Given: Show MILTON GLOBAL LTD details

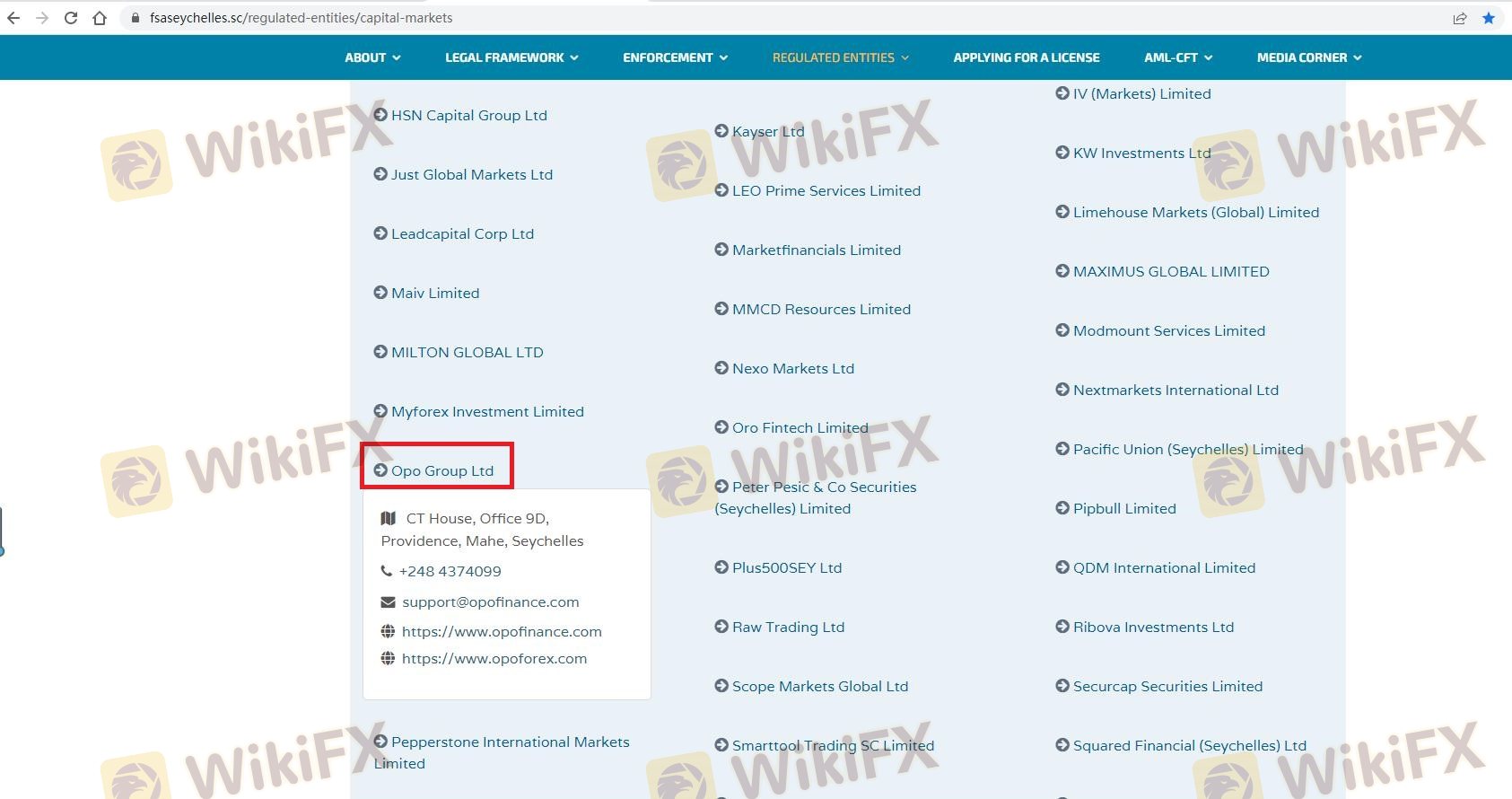Looking at the screenshot, I should (459, 352).
